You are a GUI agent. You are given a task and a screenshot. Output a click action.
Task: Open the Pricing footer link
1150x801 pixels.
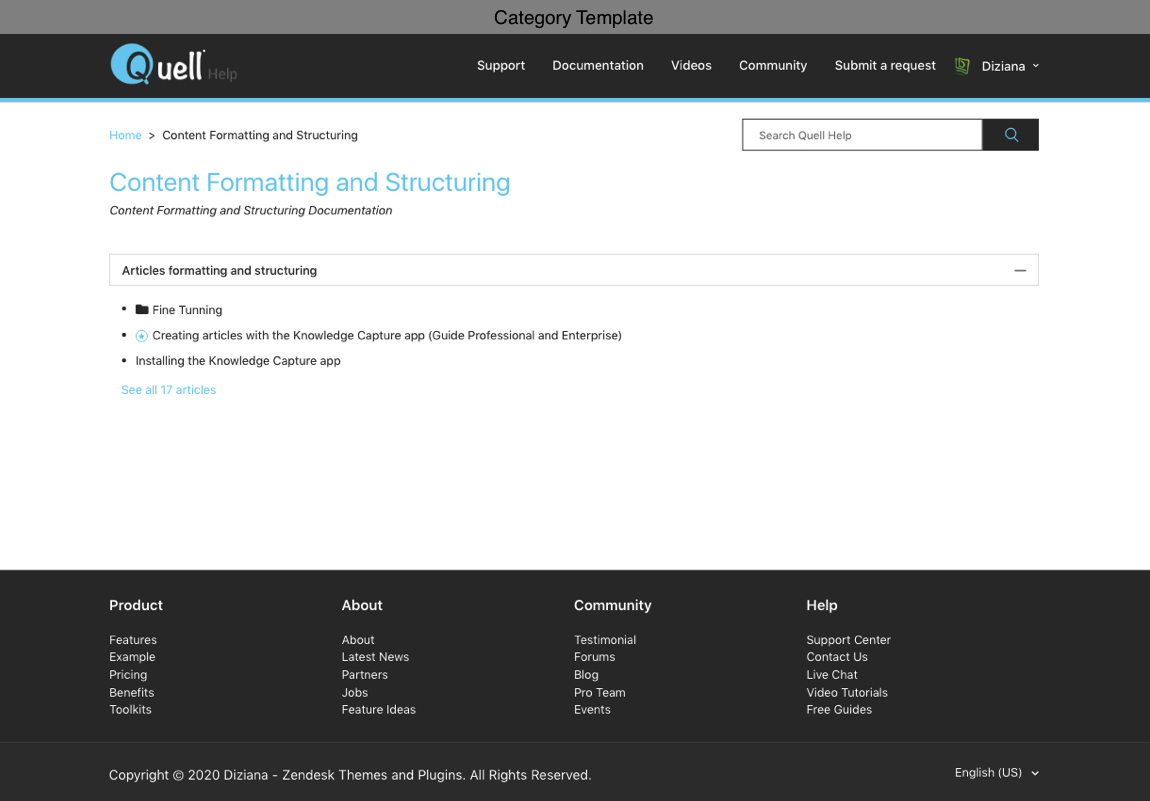point(128,675)
